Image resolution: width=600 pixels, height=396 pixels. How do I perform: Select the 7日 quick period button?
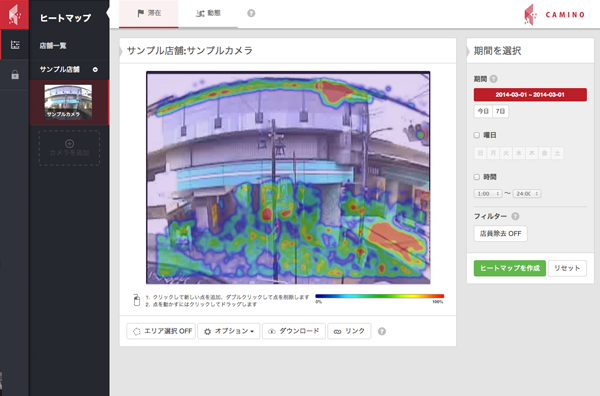click(x=500, y=111)
